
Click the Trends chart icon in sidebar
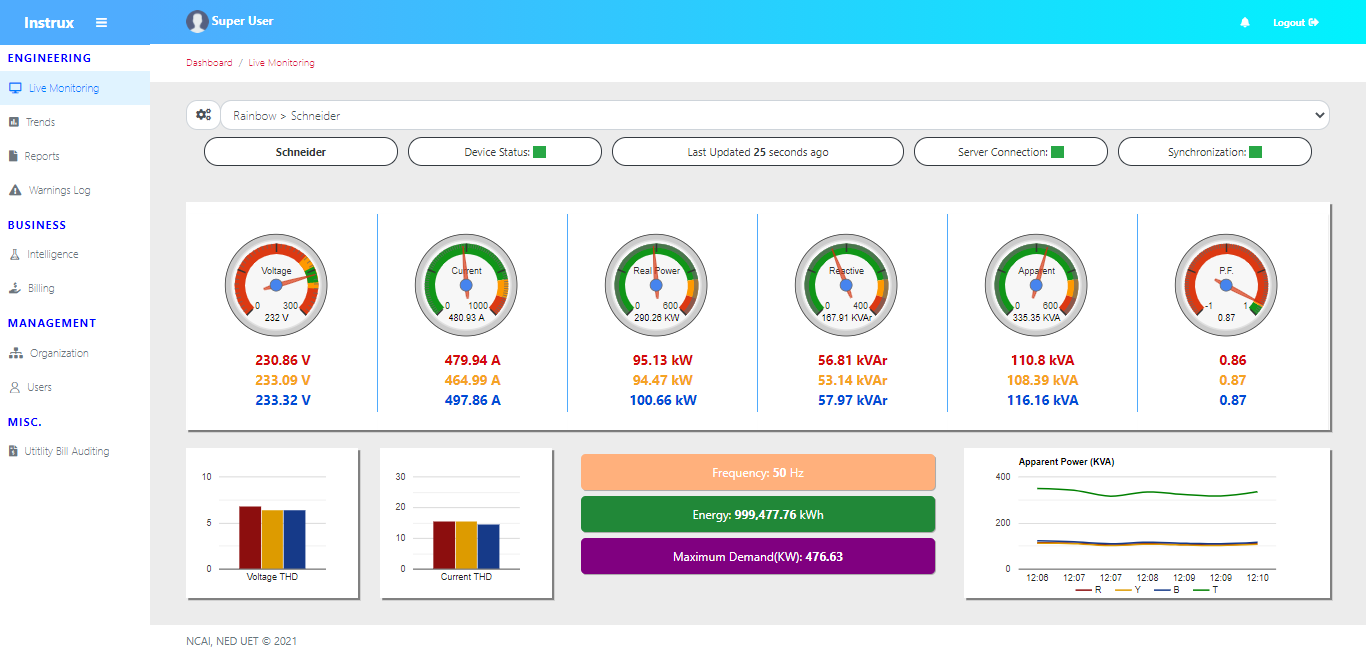coord(14,122)
